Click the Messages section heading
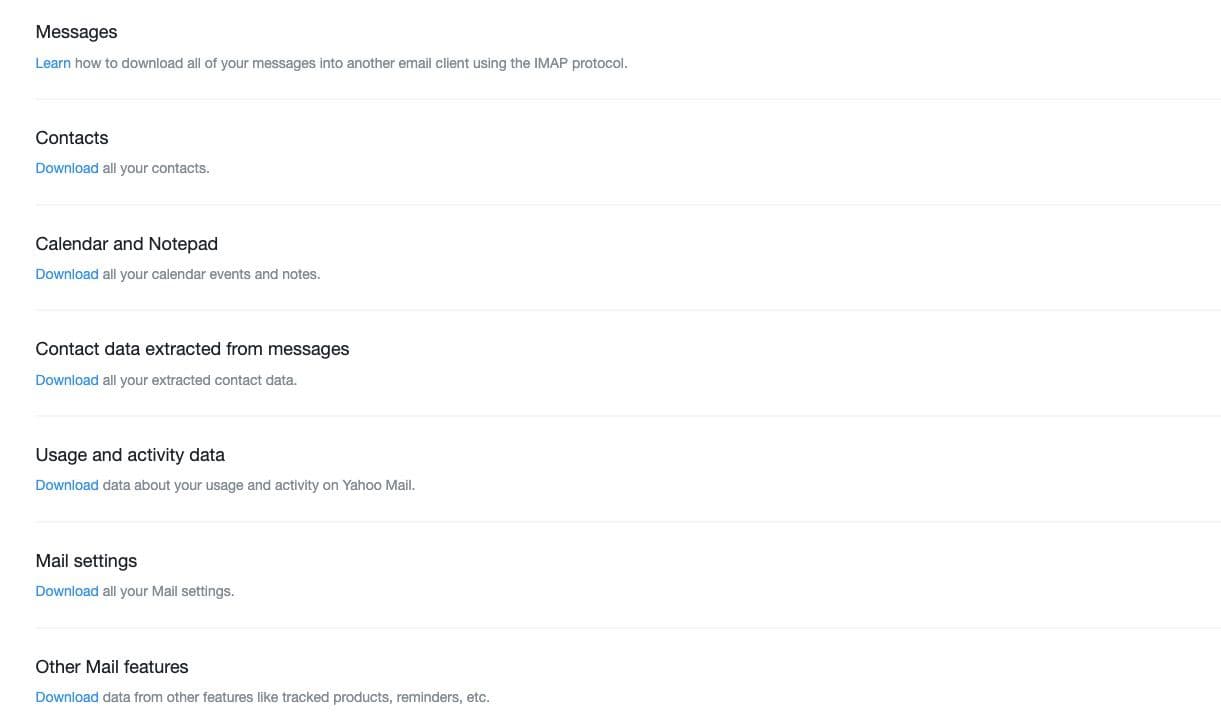 click(76, 32)
